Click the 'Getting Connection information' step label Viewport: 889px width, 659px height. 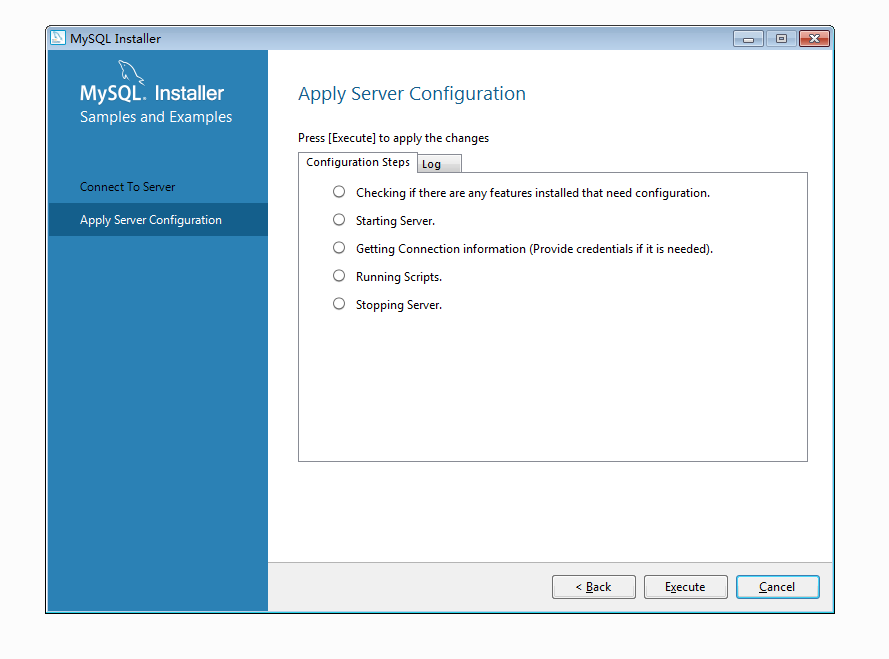534,249
